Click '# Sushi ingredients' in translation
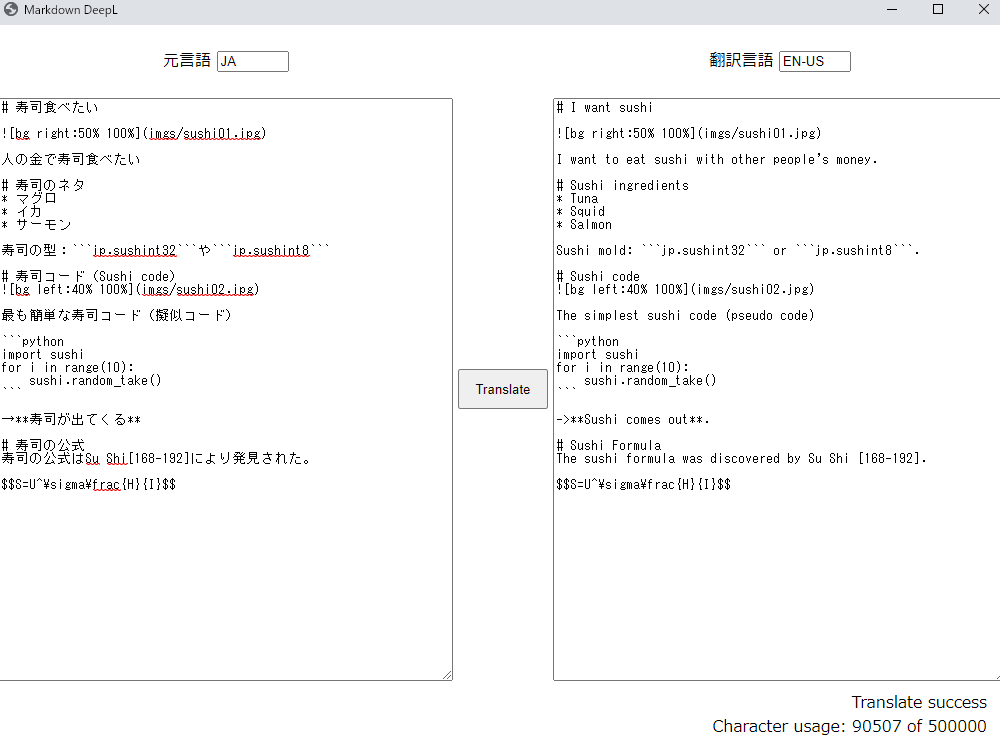 click(x=622, y=185)
